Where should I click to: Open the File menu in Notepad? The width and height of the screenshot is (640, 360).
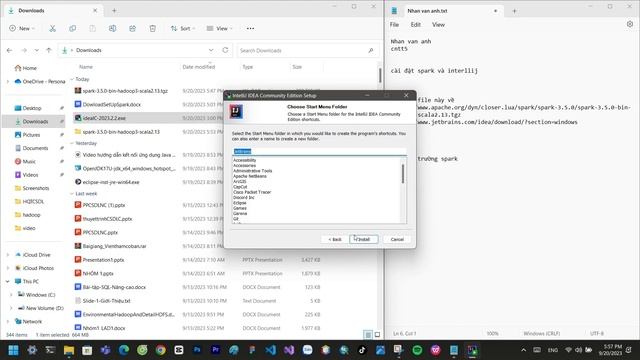(394, 25)
